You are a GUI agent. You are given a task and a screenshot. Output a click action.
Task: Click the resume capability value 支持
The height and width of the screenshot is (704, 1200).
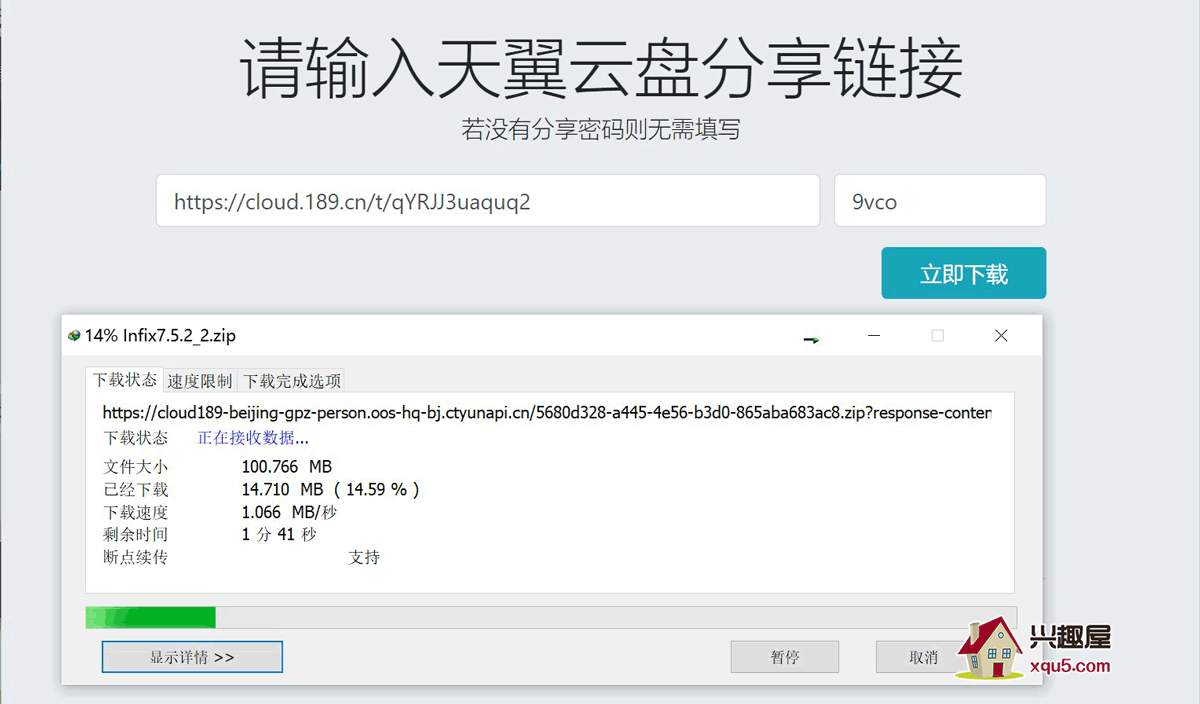click(364, 557)
